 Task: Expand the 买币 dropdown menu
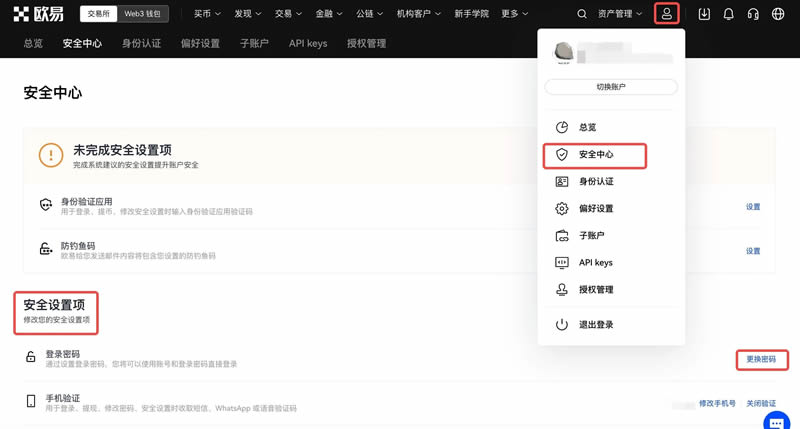[207, 14]
